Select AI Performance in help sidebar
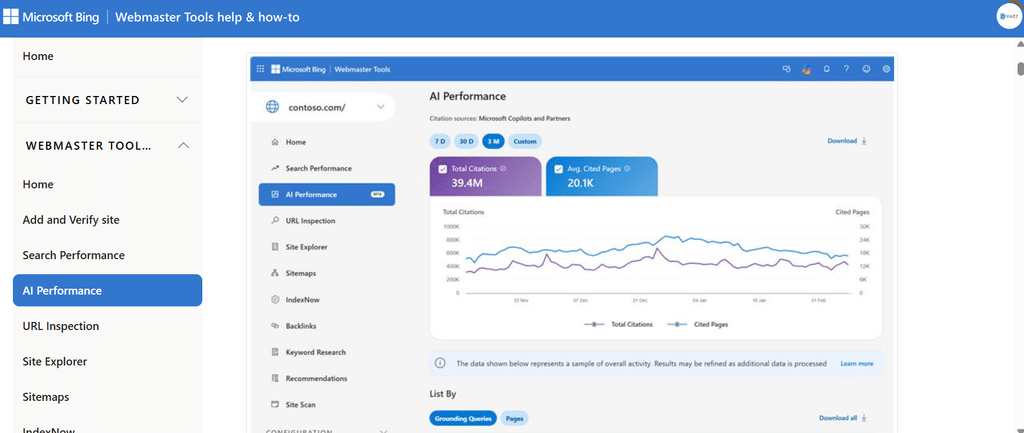This screenshot has width=1024, height=433. (108, 291)
